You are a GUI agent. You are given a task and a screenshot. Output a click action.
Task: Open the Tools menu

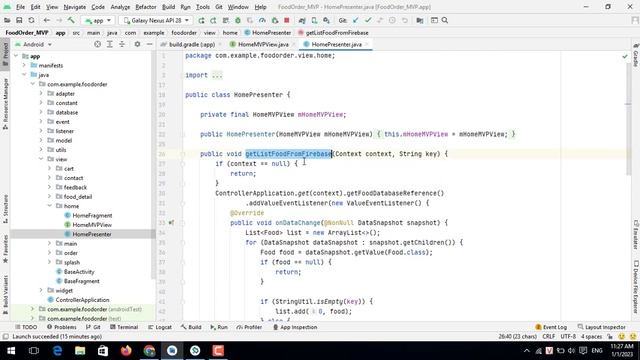(x=202, y=7)
